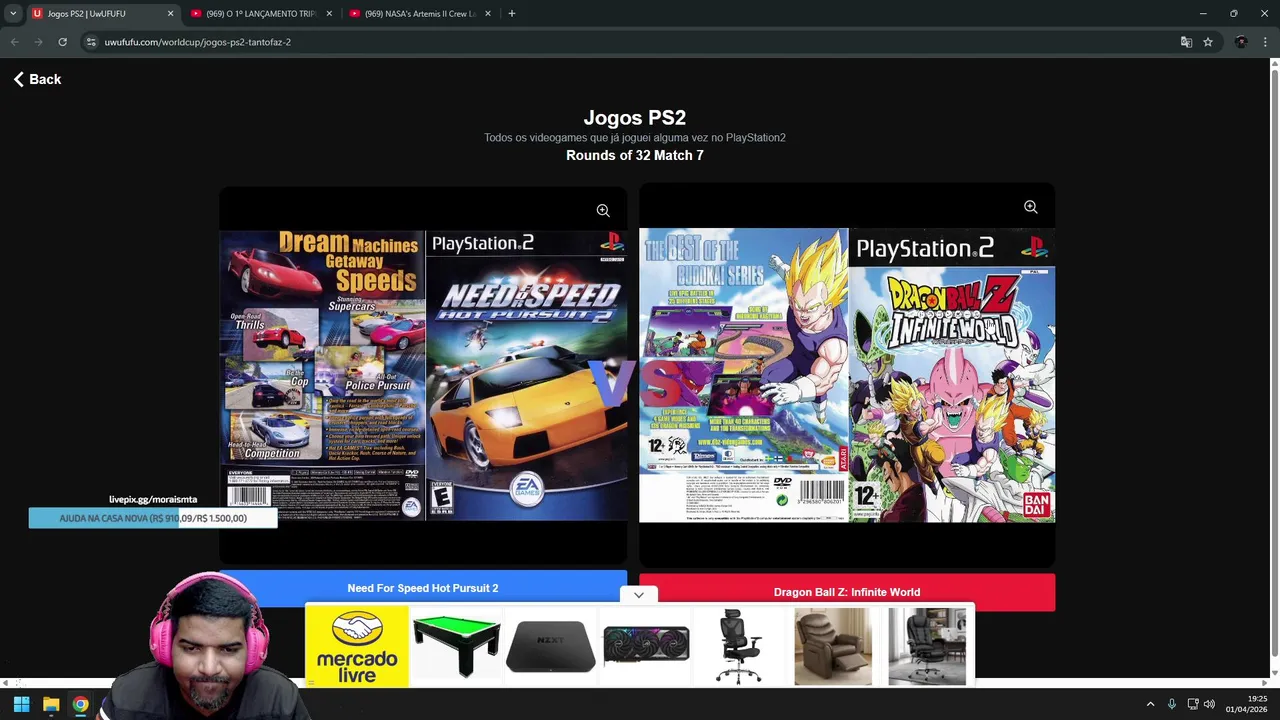Close the NASA's Artemis II tab
The height and width of the screenshot is (720, 1280).
489,14
